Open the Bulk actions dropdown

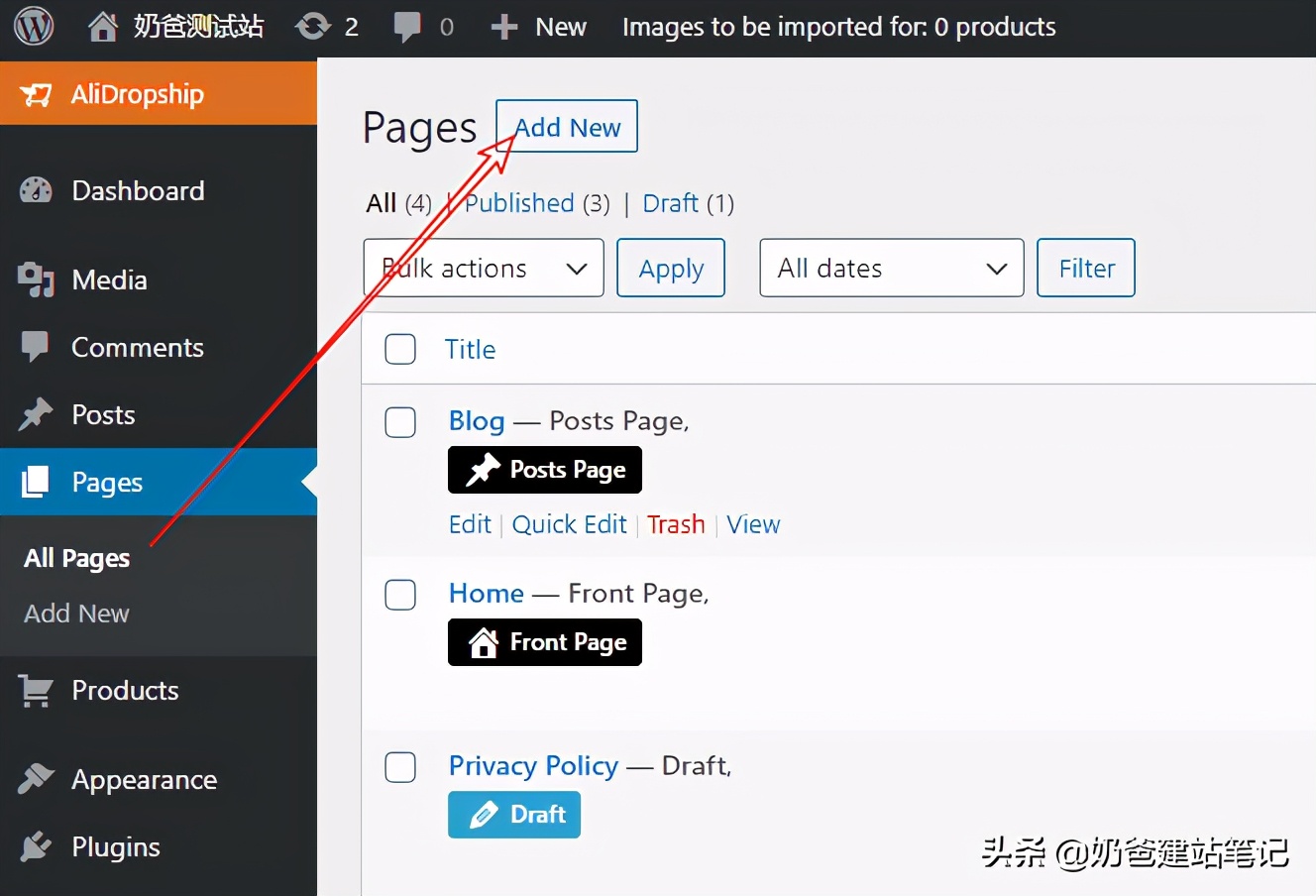483,268
